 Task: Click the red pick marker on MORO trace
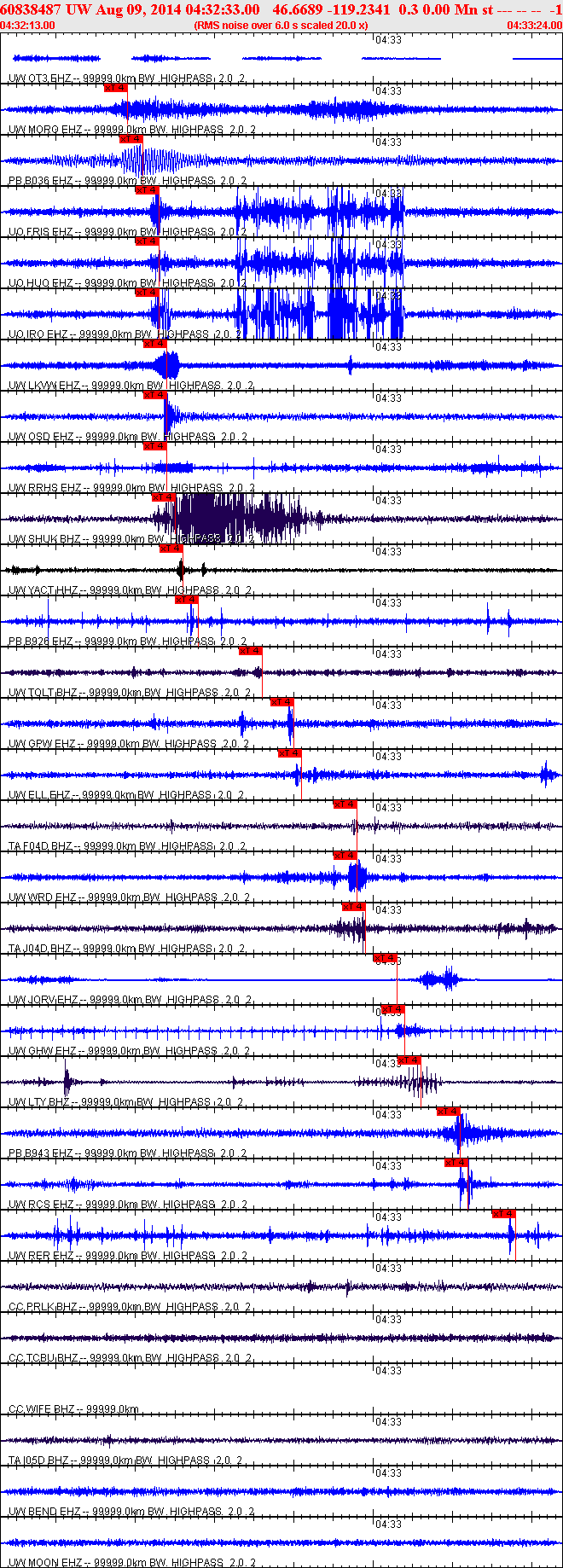115,87
